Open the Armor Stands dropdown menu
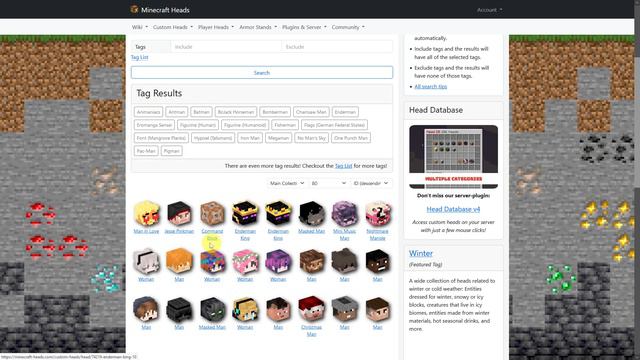 tap(258, 27)
